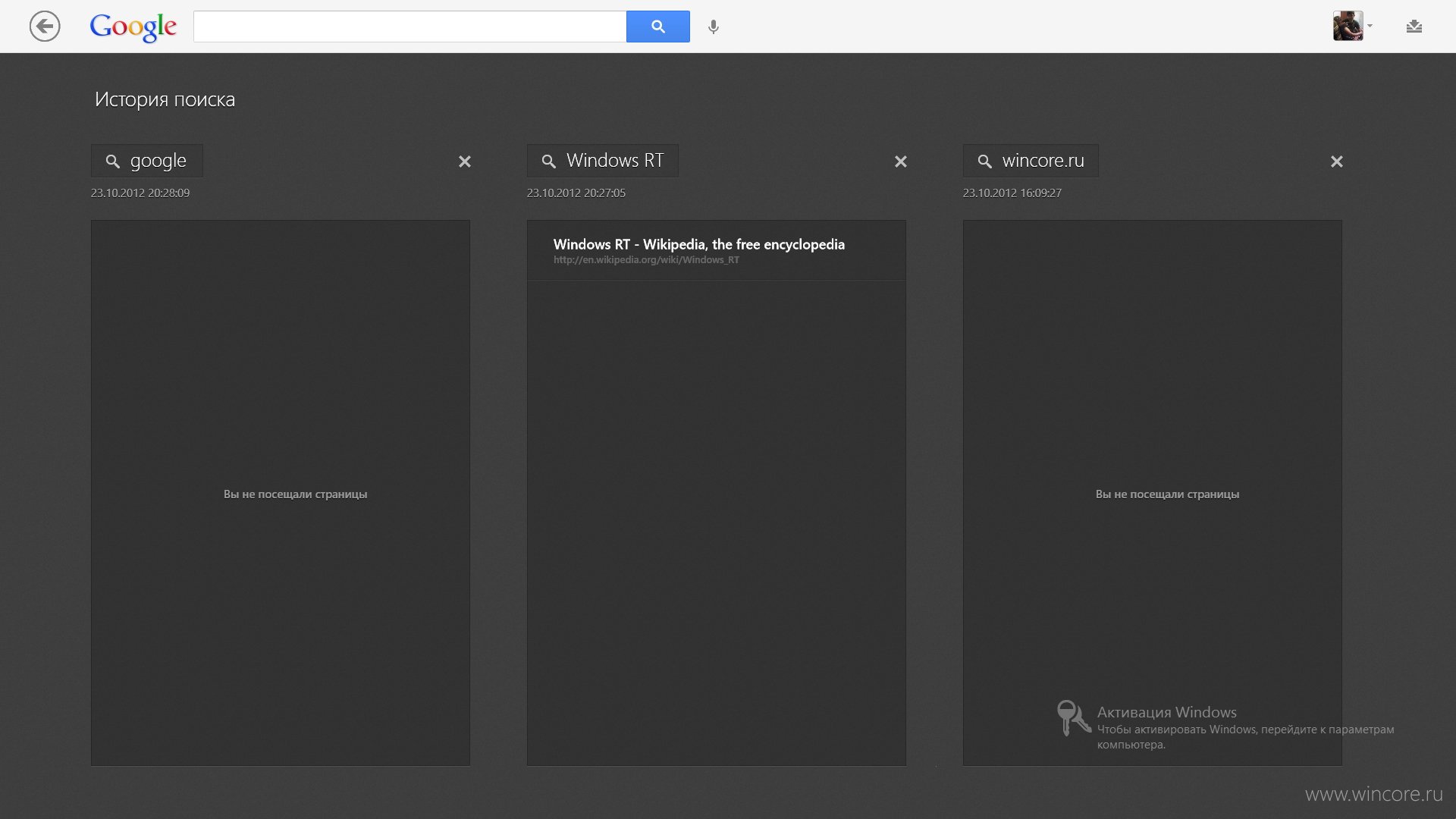This screenshot has height=819, width=1456.
Task: Submit search with the blue magnifier button
Action: (x=658, y=27)
